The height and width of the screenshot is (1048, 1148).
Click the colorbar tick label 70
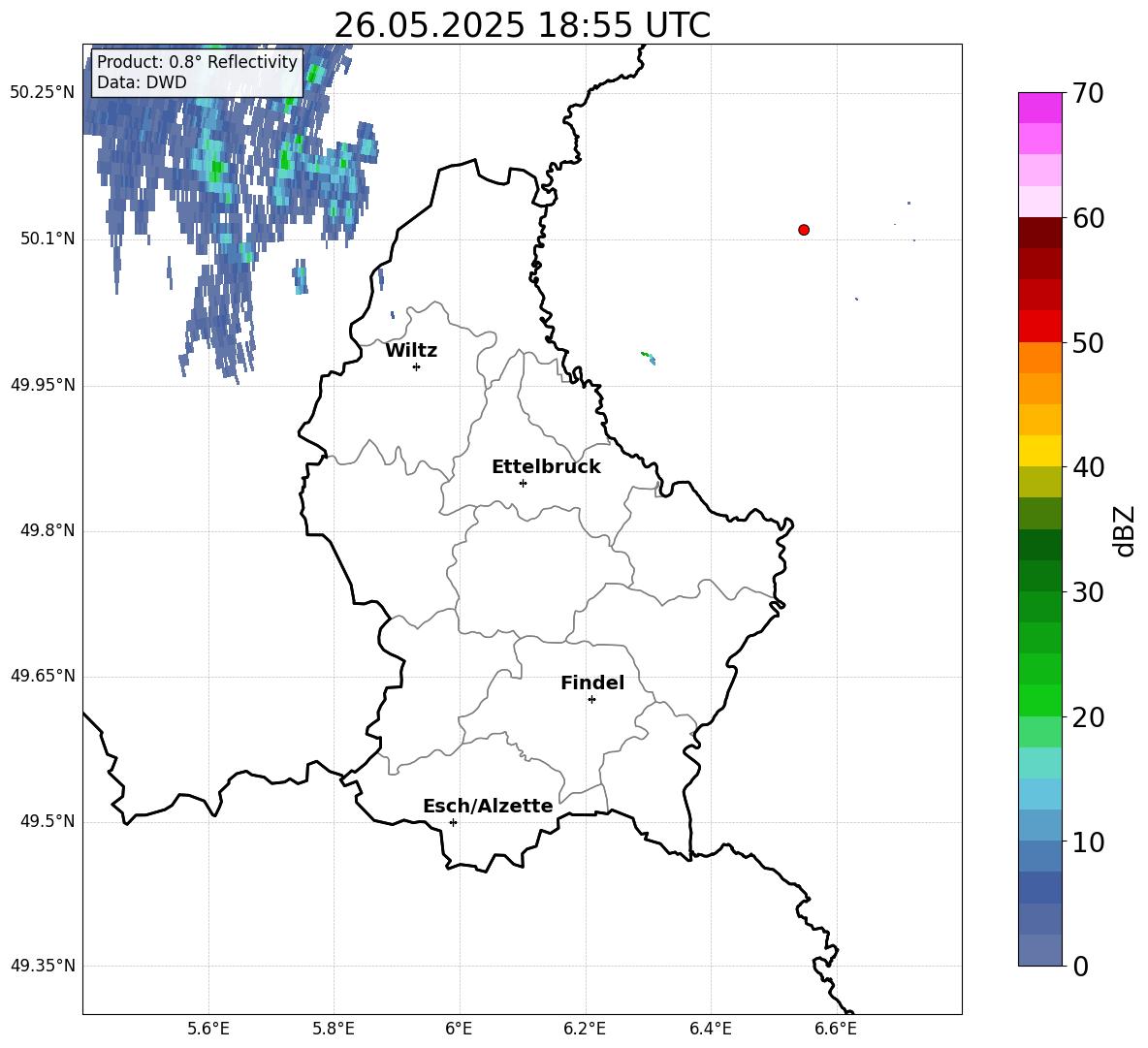click(x=1089, y=94)
